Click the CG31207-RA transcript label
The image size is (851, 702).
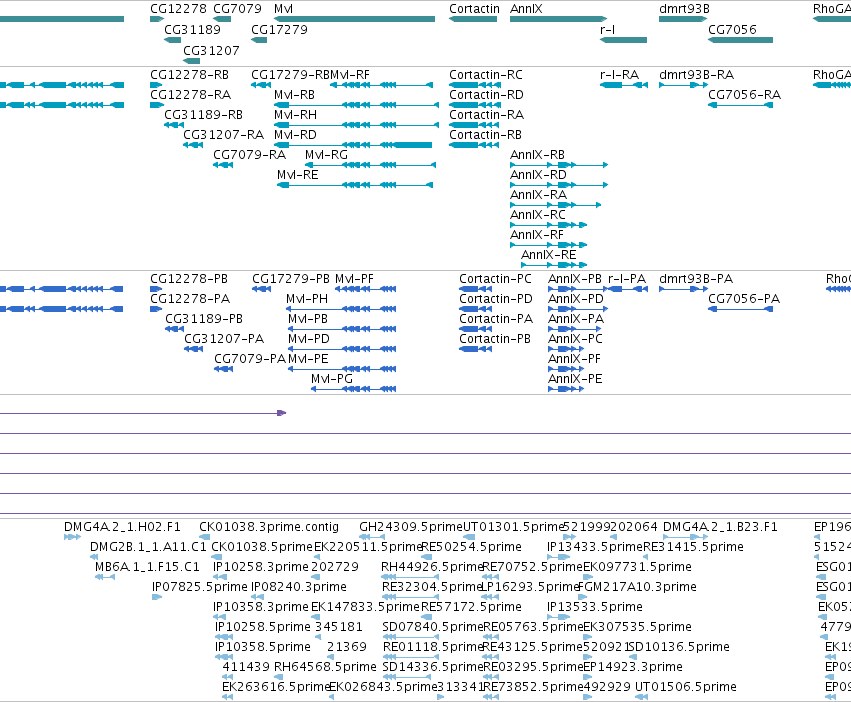(224, 135)
